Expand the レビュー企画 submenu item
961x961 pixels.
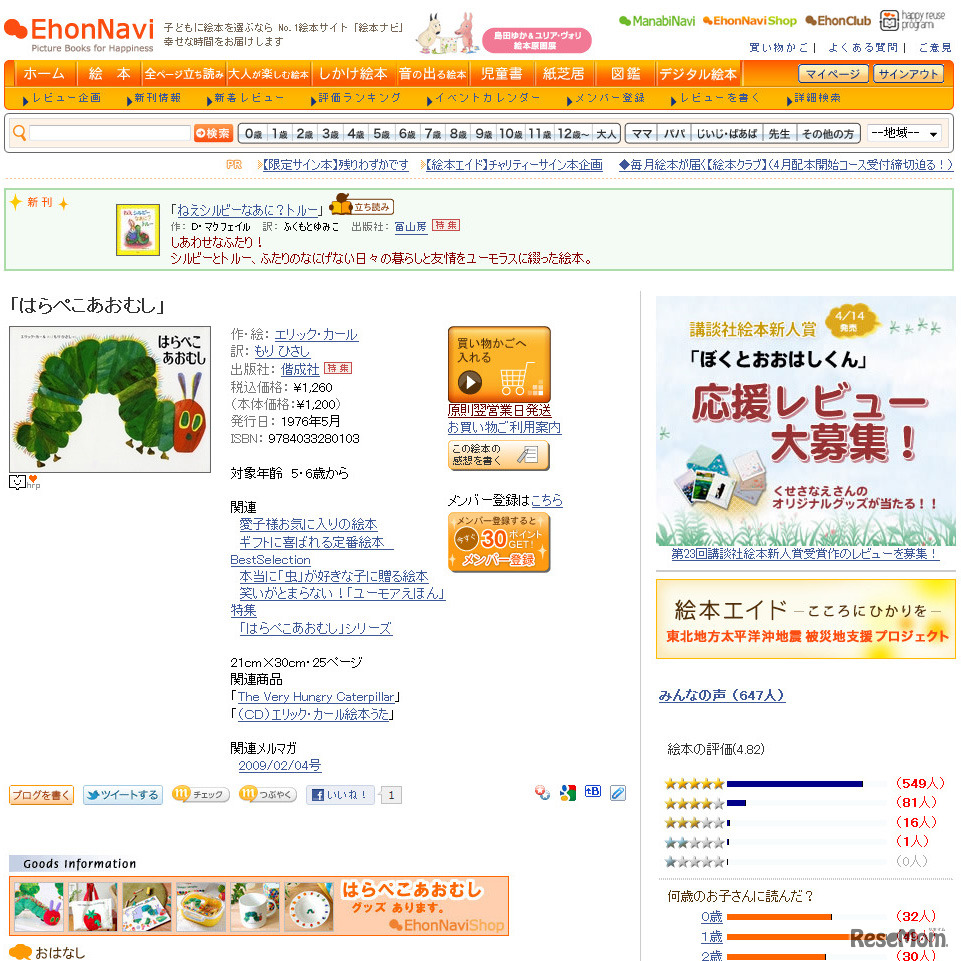click(x=61, y=98)
